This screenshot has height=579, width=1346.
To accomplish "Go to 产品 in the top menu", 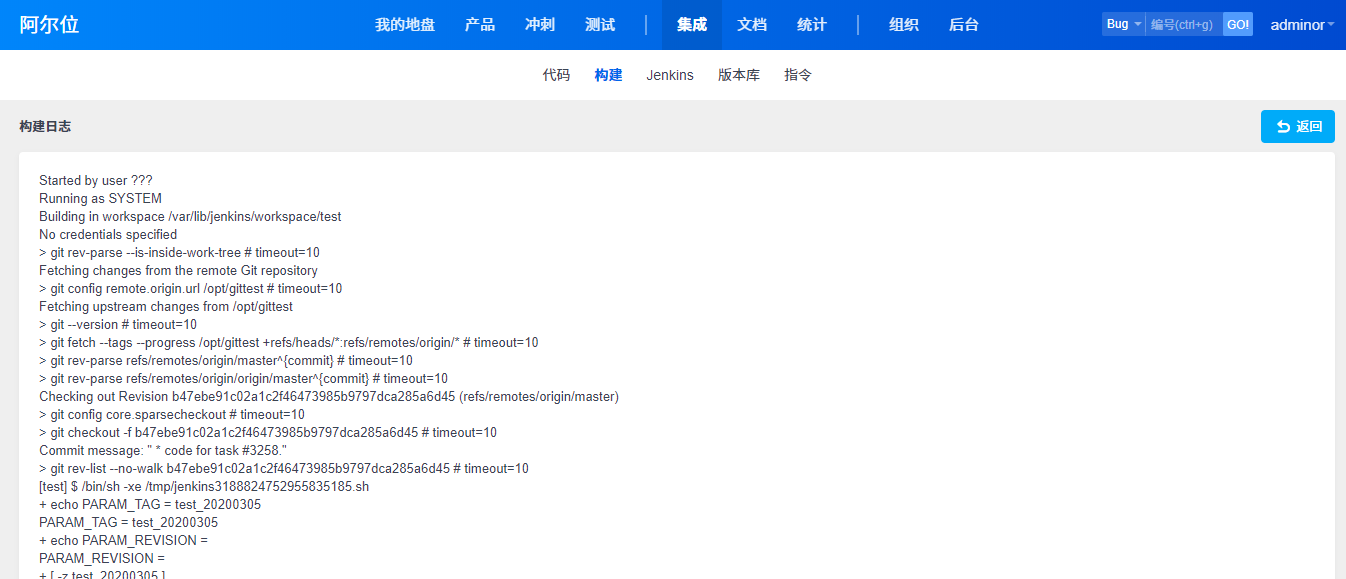I will (x=480, y=25).
